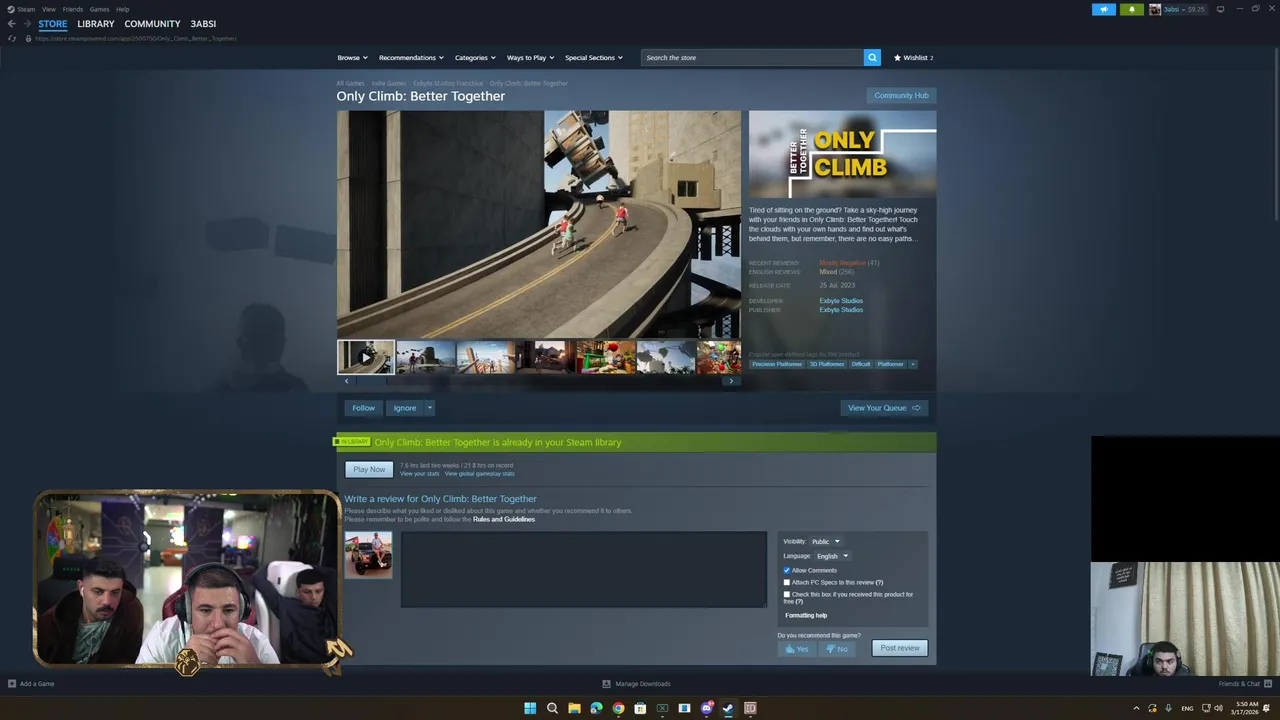
Task: Play the trailer video thumbnail
Action: point(366,357)
